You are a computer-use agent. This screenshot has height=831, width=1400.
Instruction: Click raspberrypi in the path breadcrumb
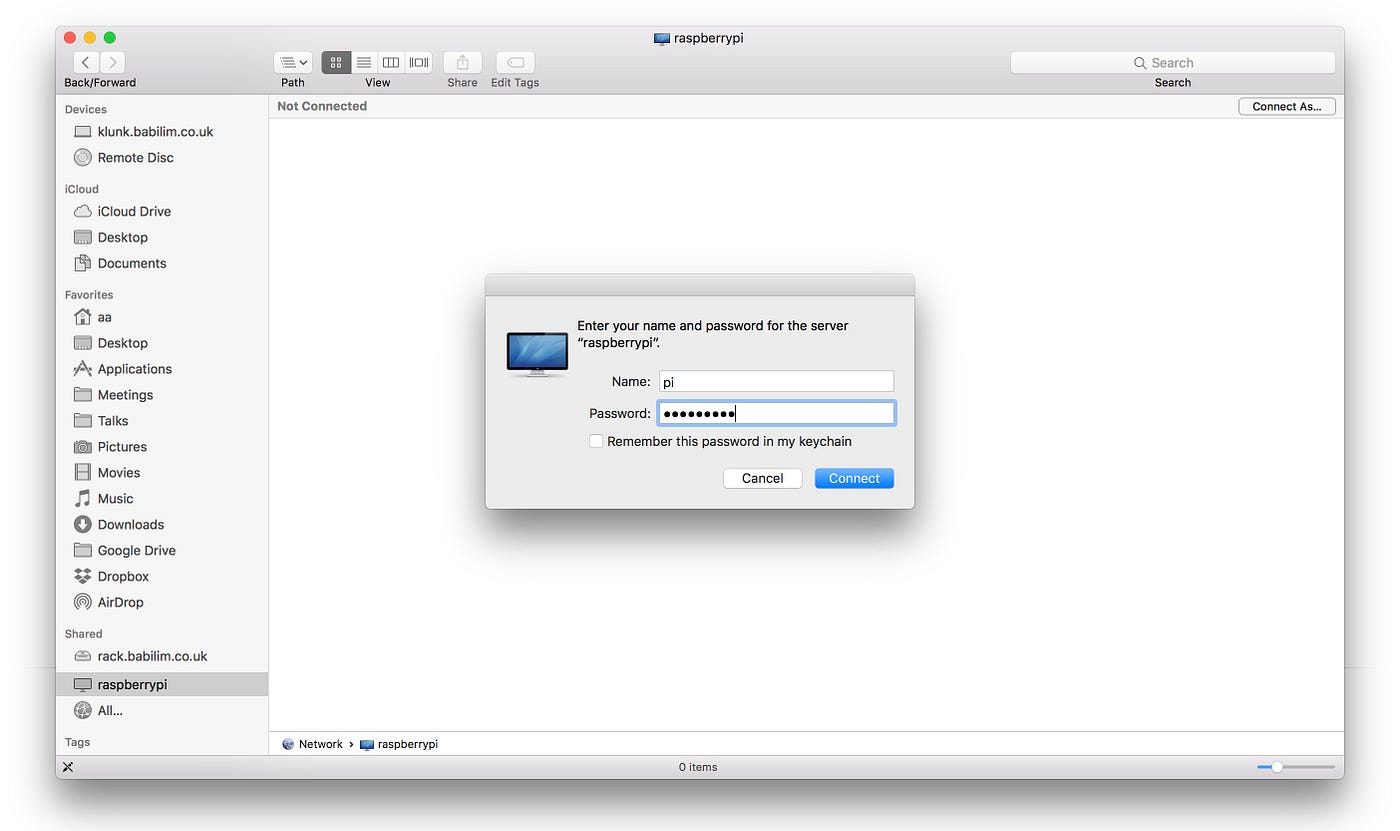click(408, 744)
